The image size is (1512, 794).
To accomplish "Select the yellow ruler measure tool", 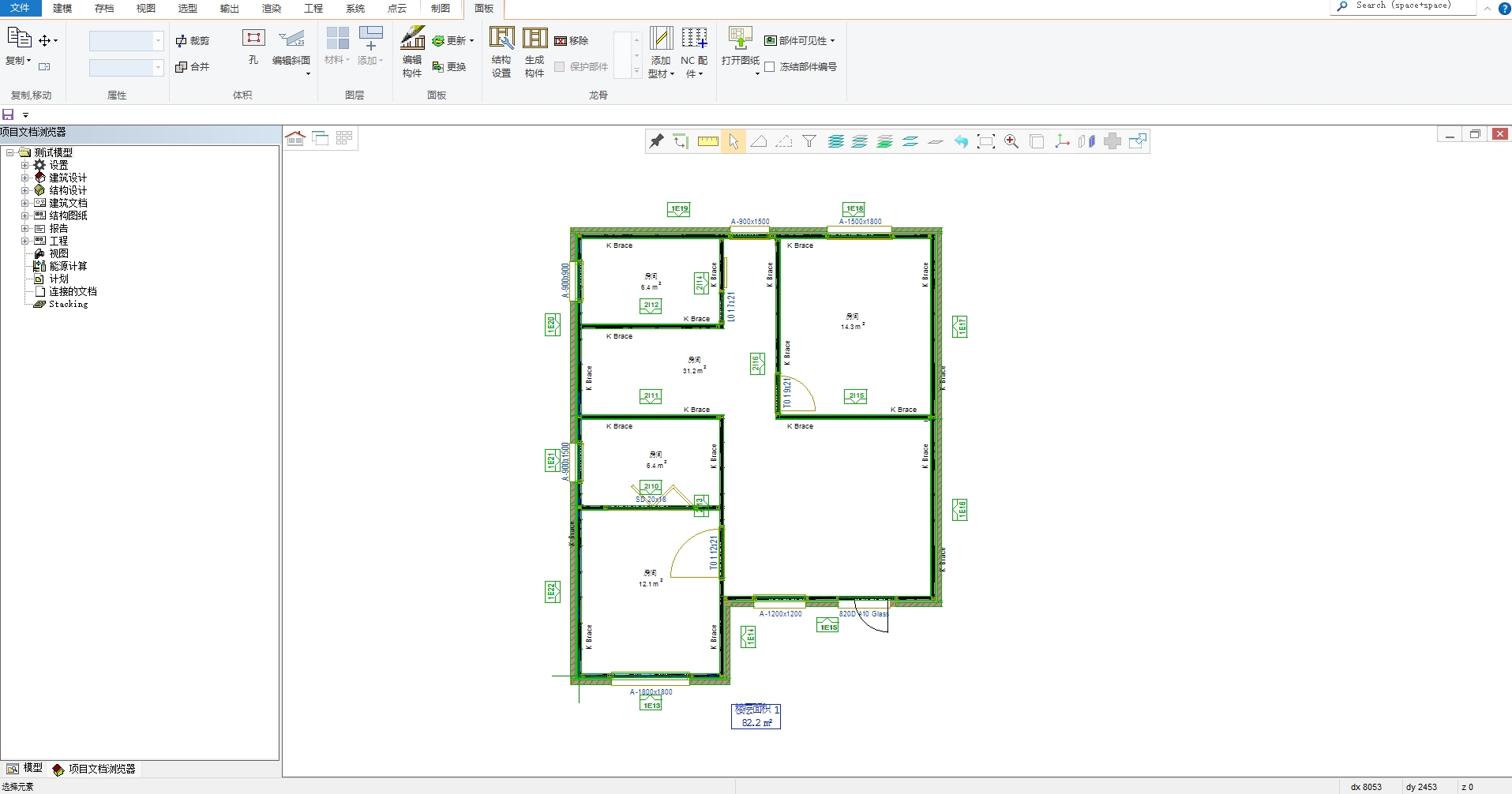I will point(707,141).
